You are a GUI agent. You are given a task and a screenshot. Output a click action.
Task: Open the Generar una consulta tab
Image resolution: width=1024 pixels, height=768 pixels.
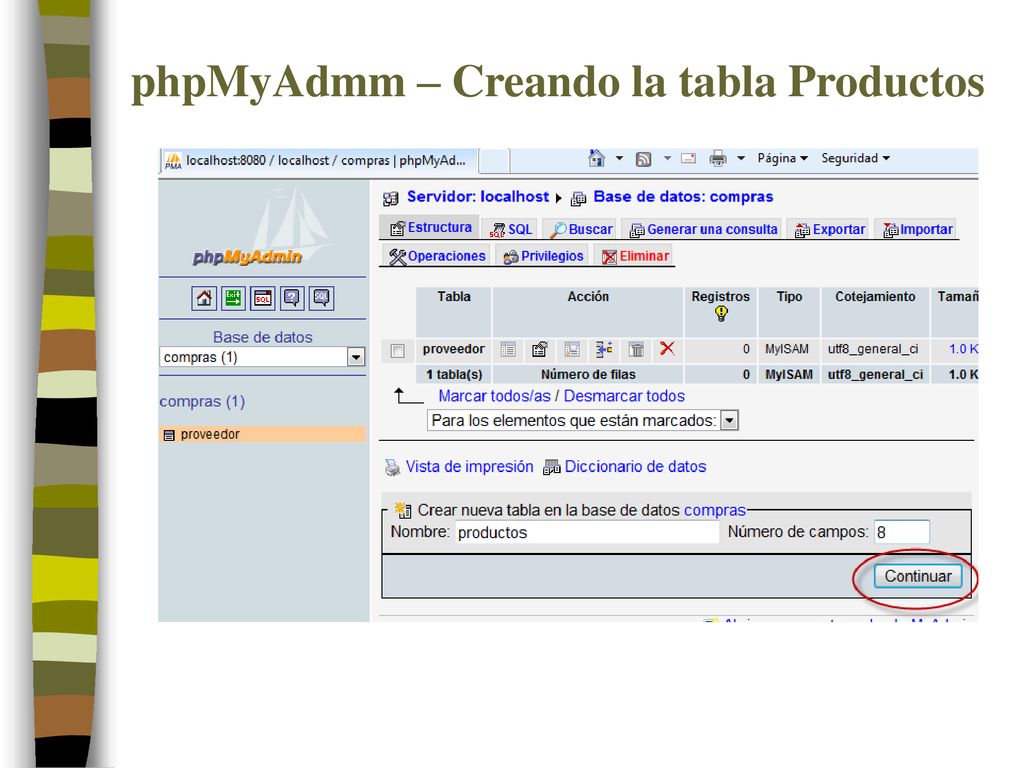click(703, 229)
